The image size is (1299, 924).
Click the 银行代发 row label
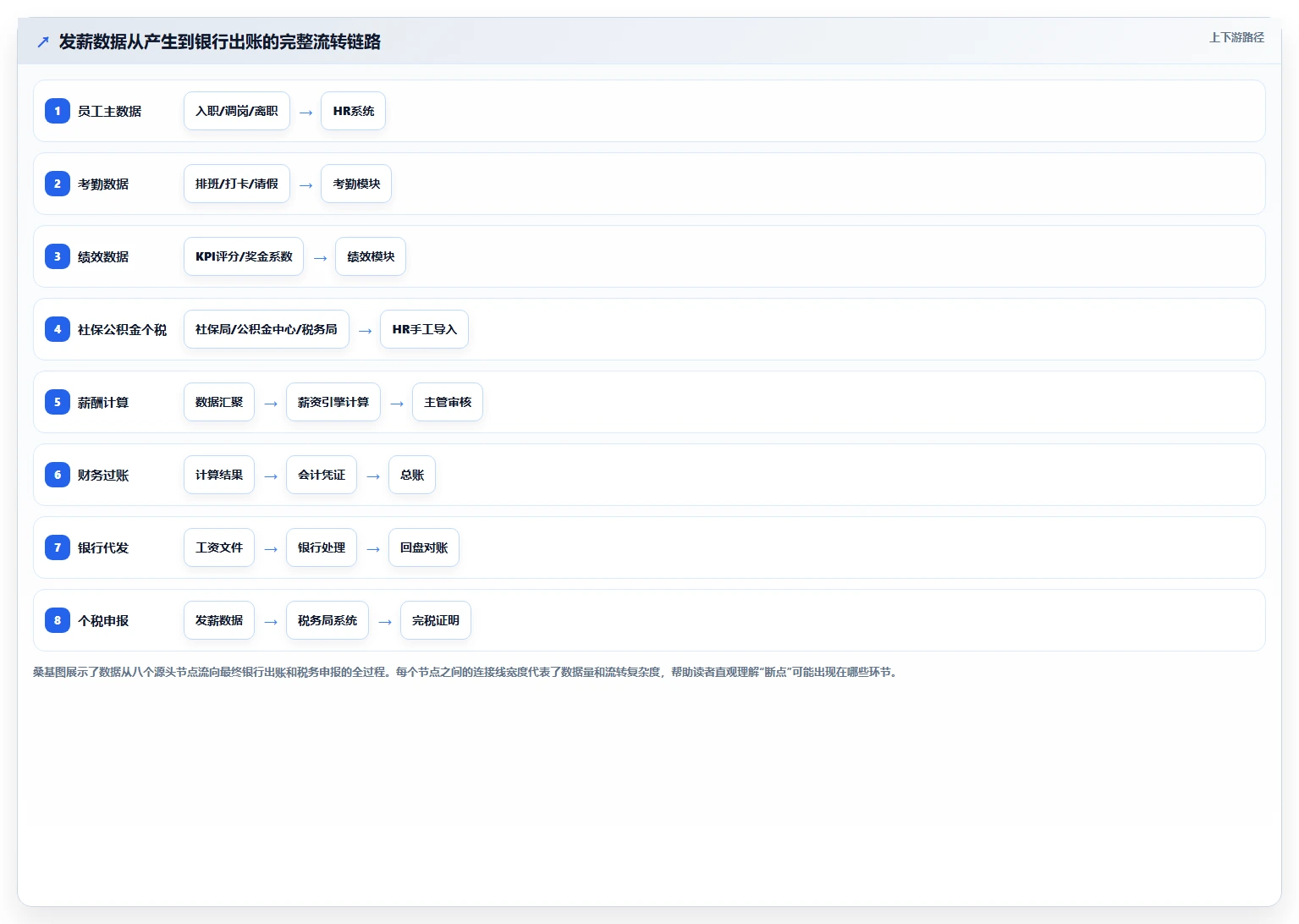pyautogui.click(x=103, y=547)
